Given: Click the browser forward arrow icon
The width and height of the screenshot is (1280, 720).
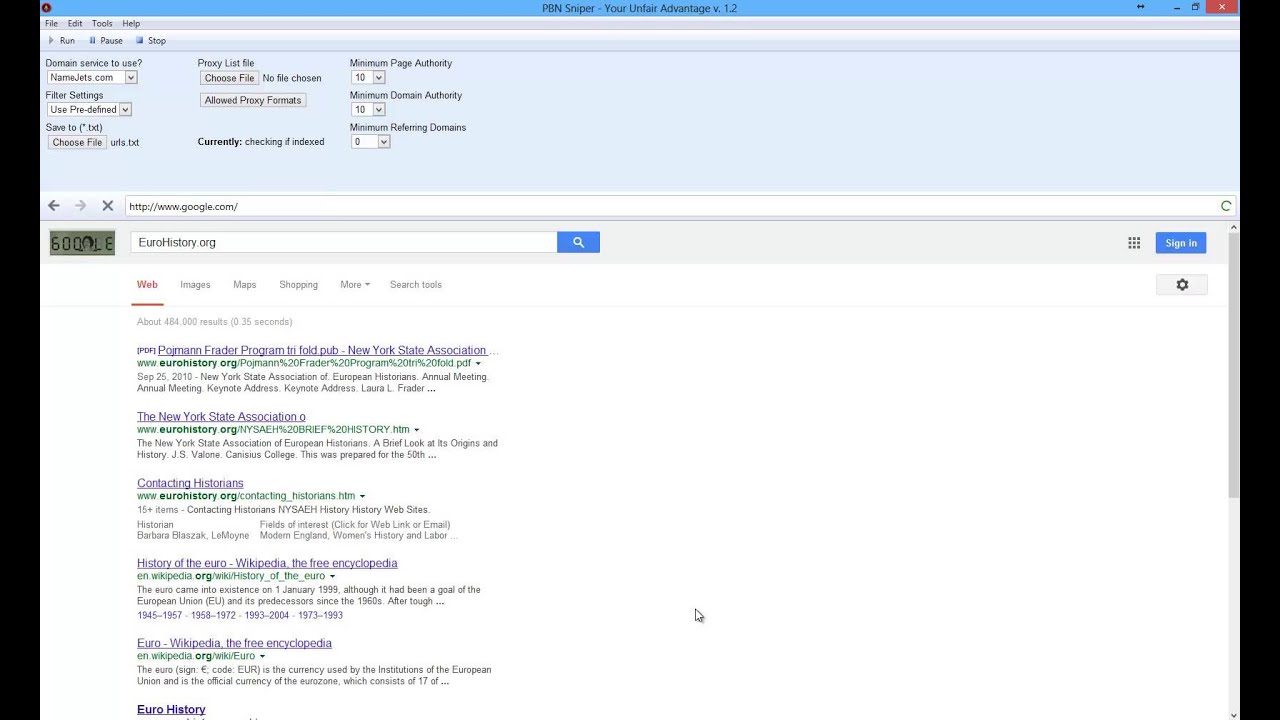Looking at the screenshot, I should (x=81, y=206).
